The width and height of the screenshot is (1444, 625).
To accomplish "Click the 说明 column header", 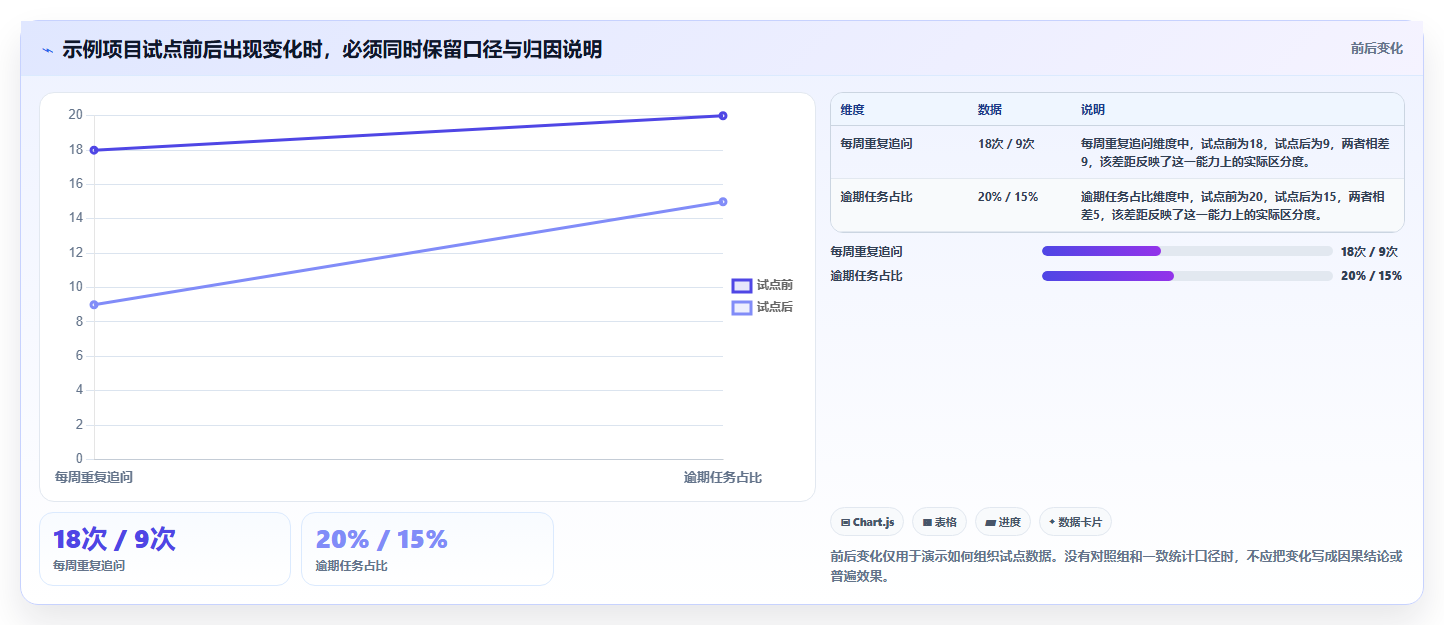I will [x=1093, y=110].
